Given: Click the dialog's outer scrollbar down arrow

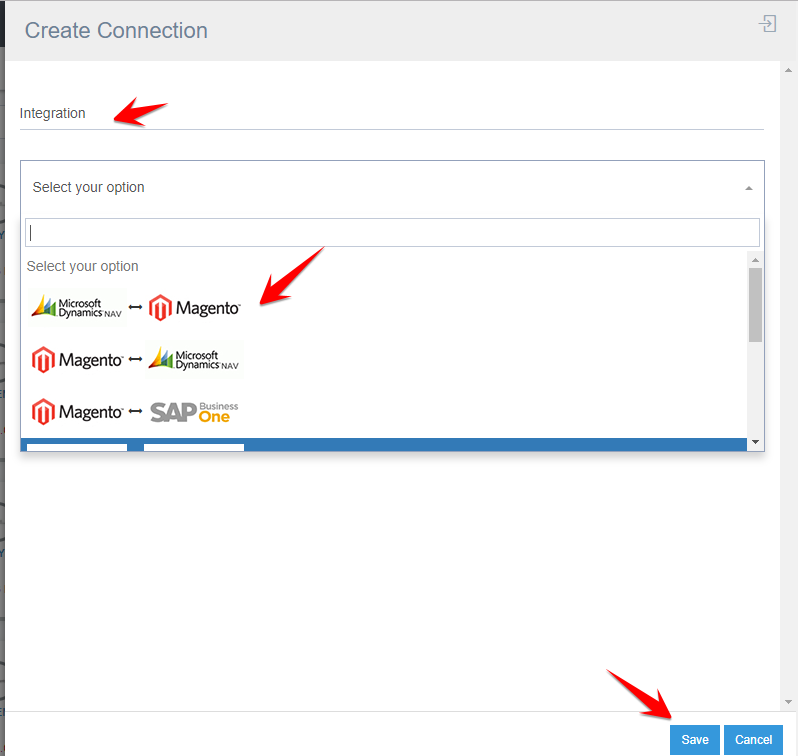Looking at the screenshot, I should pyautogui.click(x=788, y=702).
